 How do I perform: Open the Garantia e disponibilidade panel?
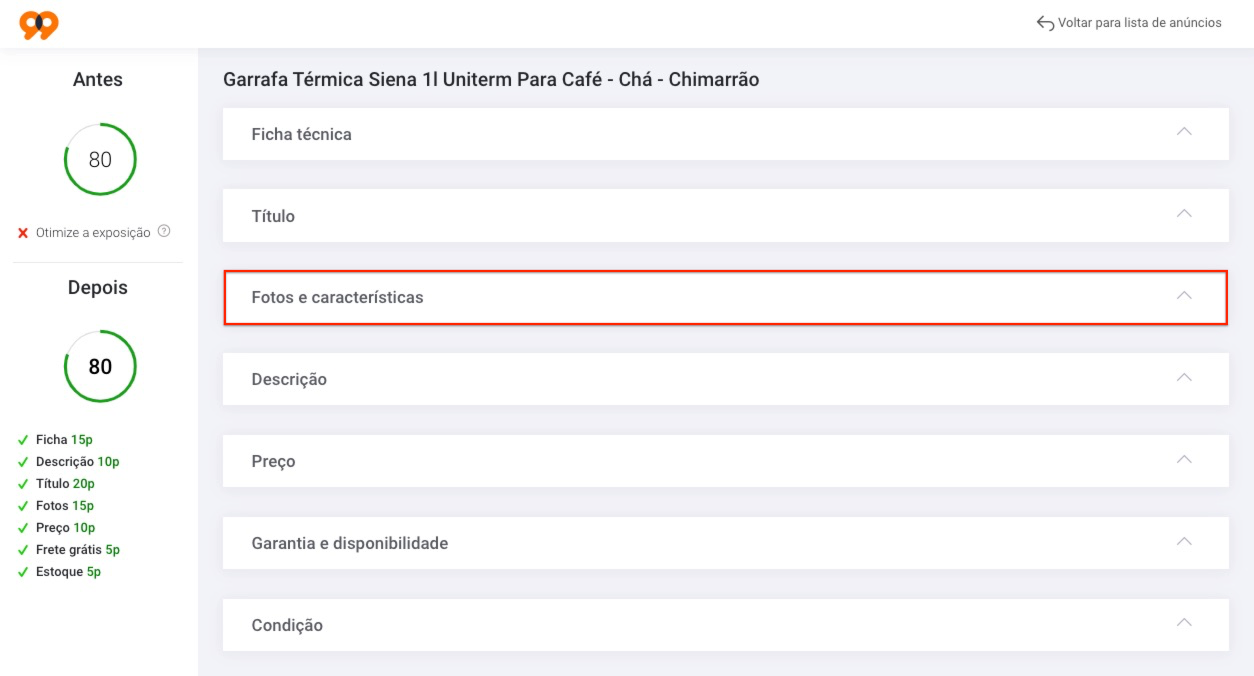pos(725,543)
